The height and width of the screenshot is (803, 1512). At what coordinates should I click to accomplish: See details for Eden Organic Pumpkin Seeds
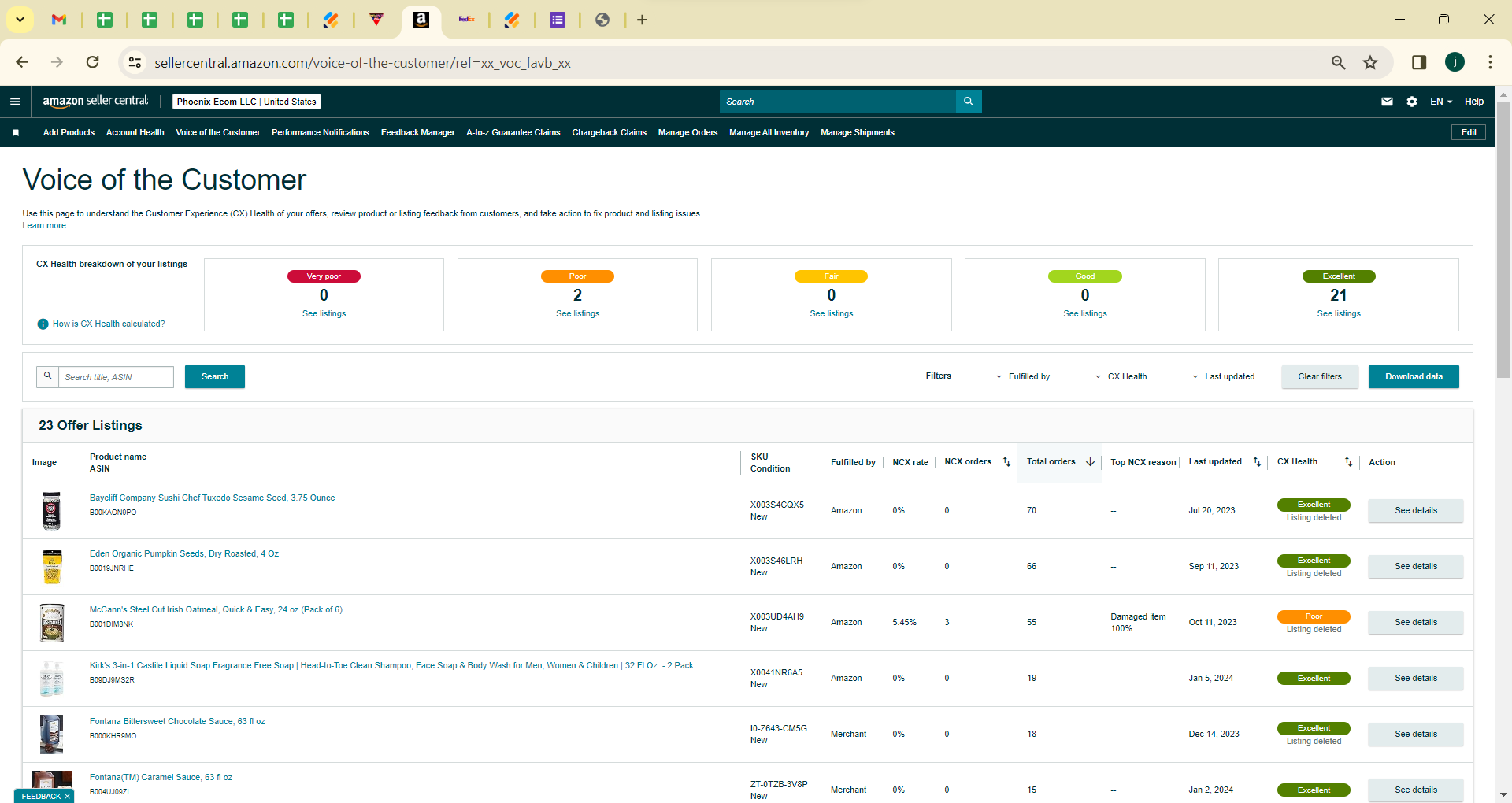pos(1416,567)
